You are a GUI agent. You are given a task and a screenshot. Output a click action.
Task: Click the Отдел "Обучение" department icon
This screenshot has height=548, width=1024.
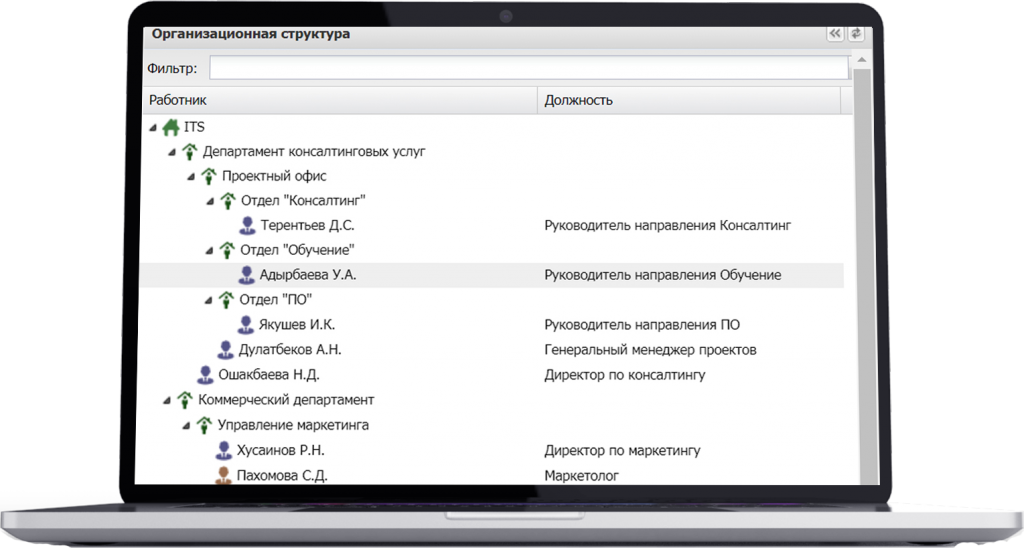(227, 250)
